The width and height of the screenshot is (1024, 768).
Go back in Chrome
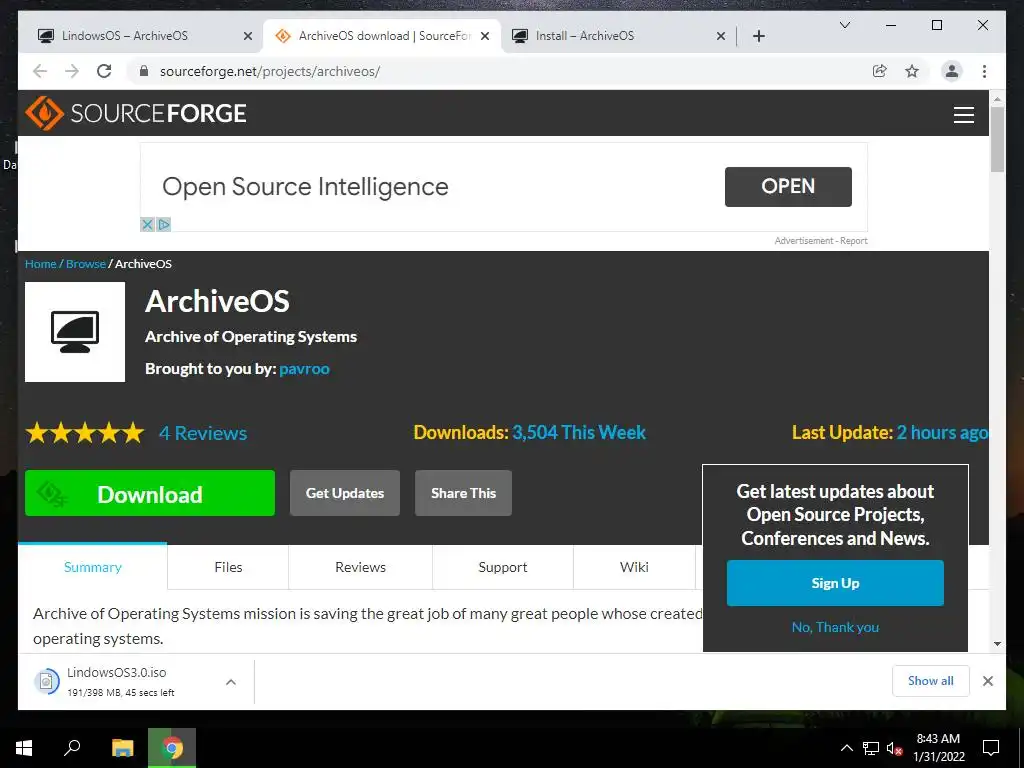pyautogui.click(x=40, y=71)
